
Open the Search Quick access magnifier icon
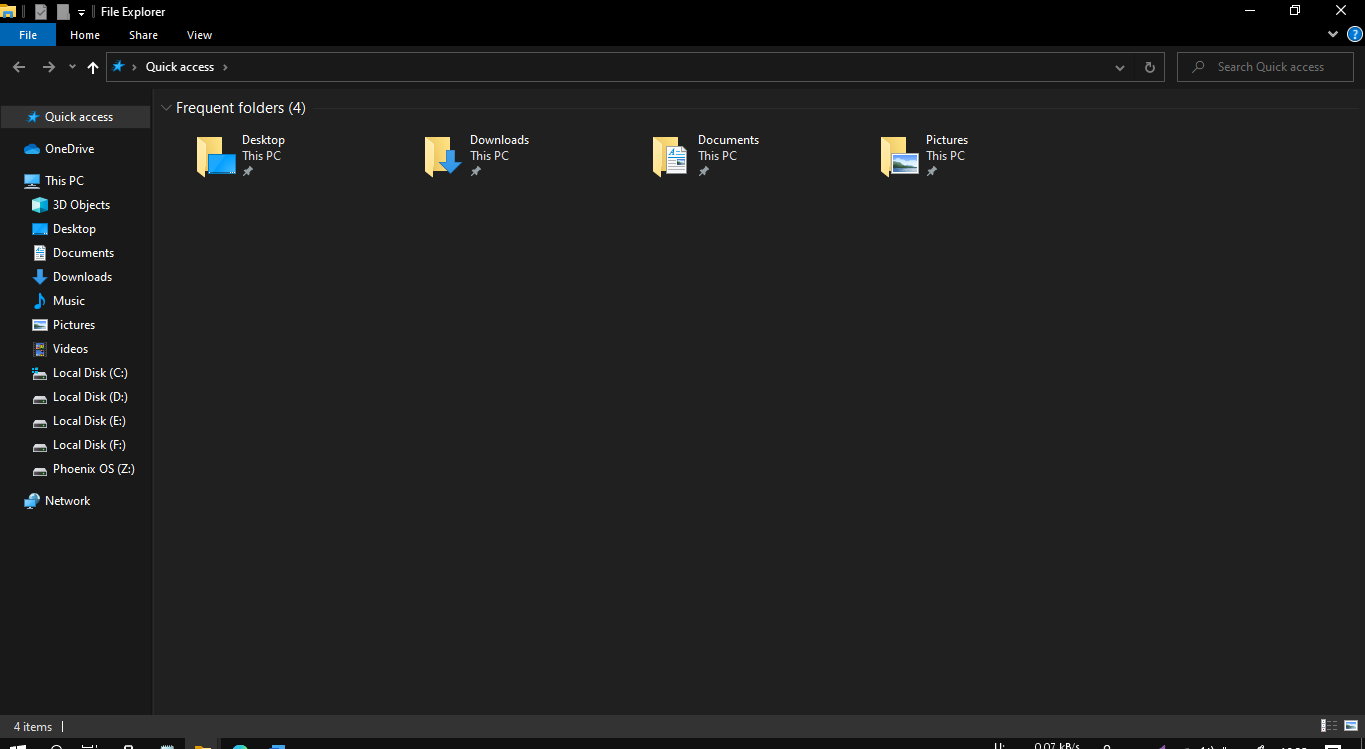coord(1199,67)
